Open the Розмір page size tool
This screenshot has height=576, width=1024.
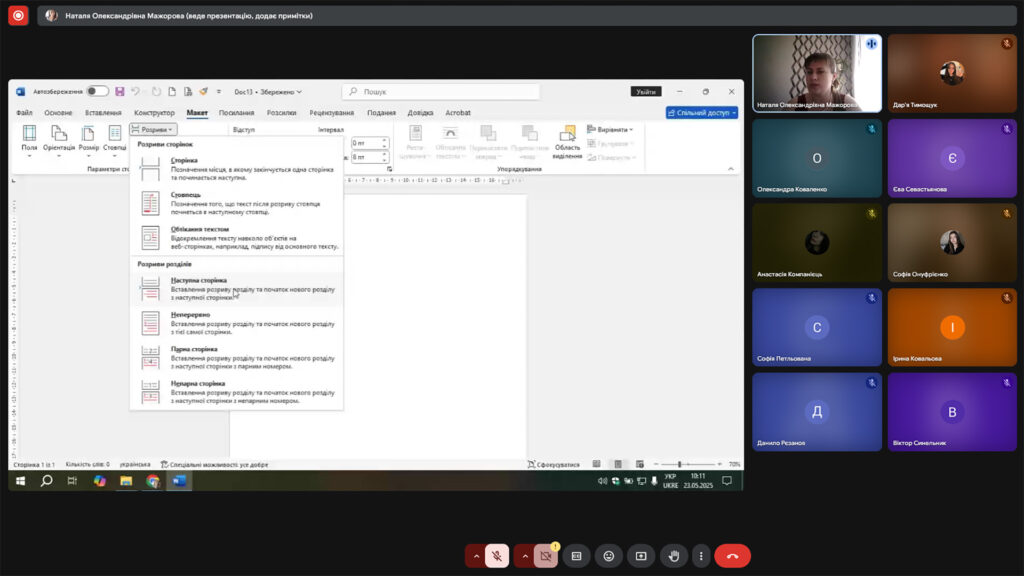89,140
